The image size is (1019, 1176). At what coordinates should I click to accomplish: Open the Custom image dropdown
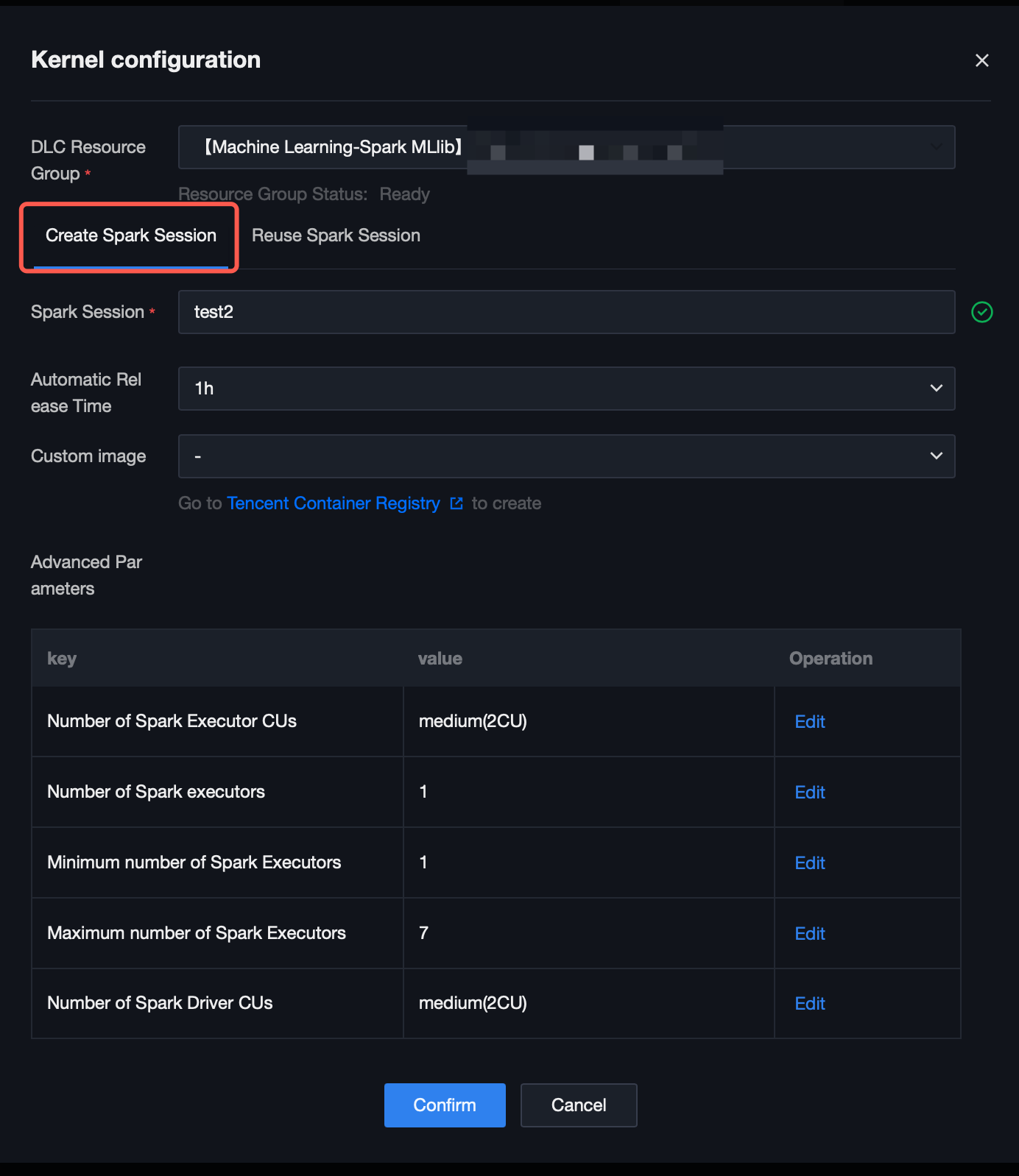565,456
